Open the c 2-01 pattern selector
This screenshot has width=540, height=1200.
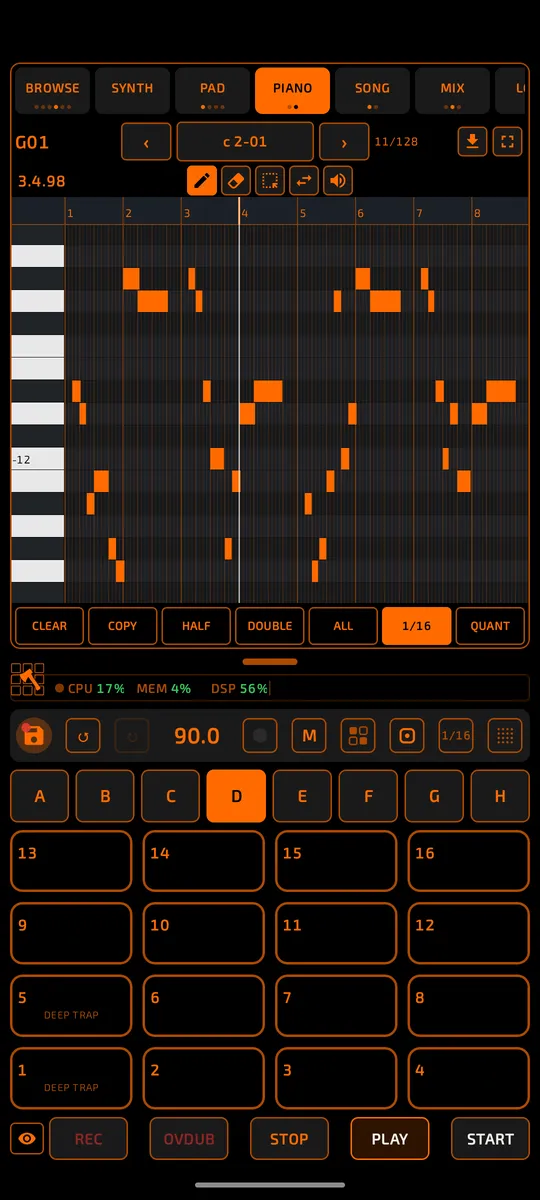pos(245,142)
